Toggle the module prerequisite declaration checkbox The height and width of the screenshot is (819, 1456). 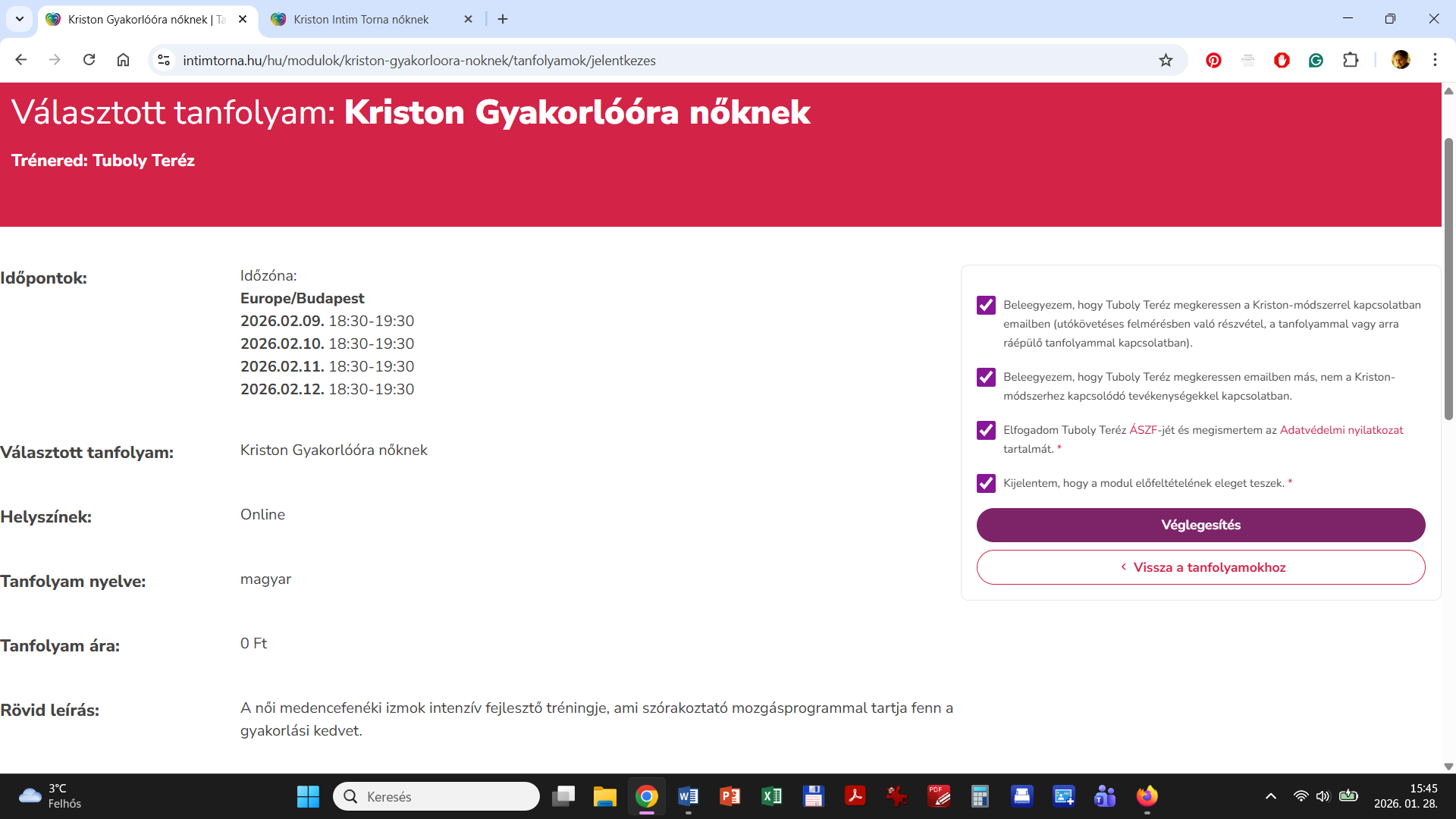coord(986,483)
